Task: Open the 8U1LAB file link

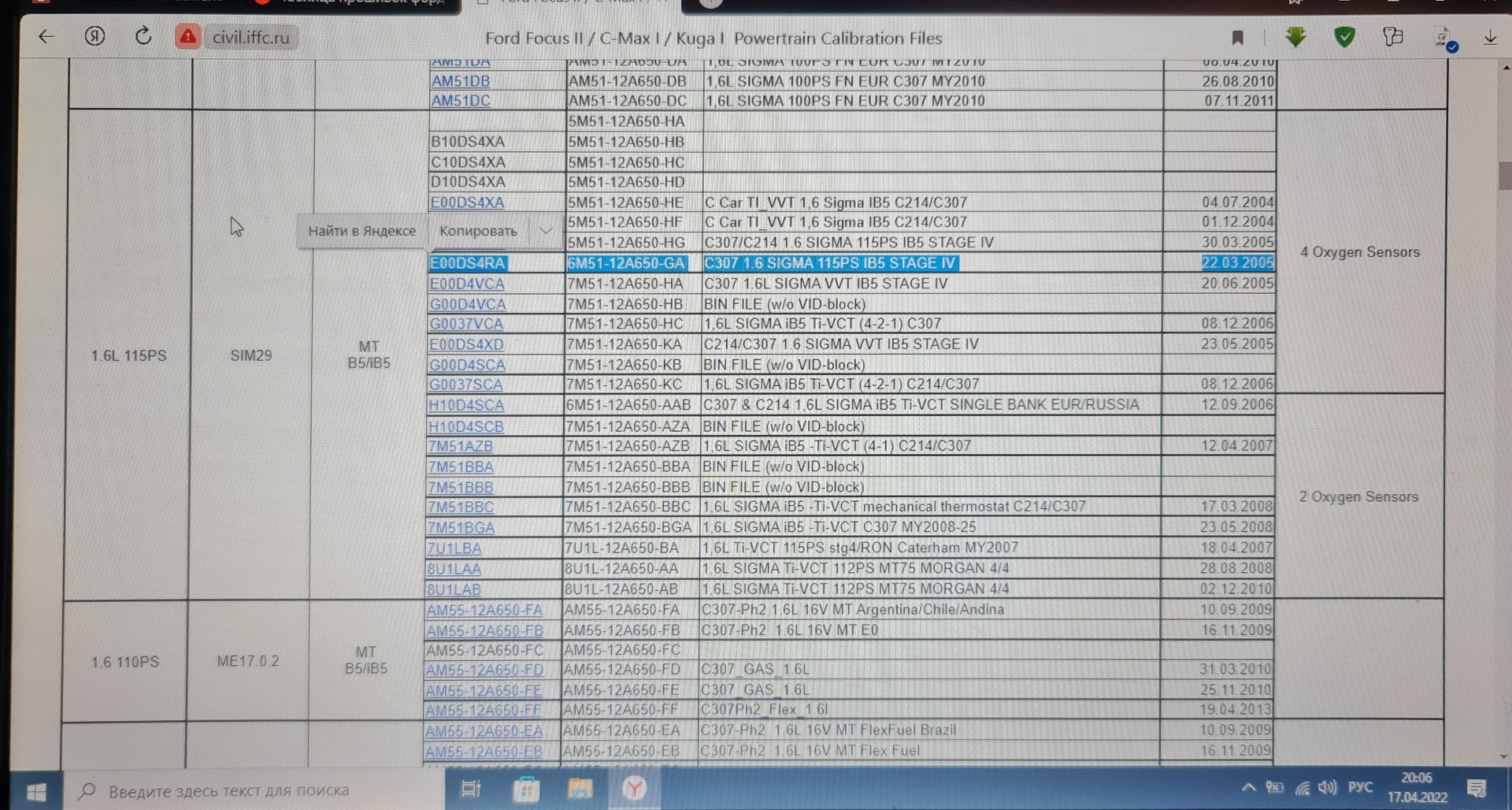Action: (x=454, y=589)
